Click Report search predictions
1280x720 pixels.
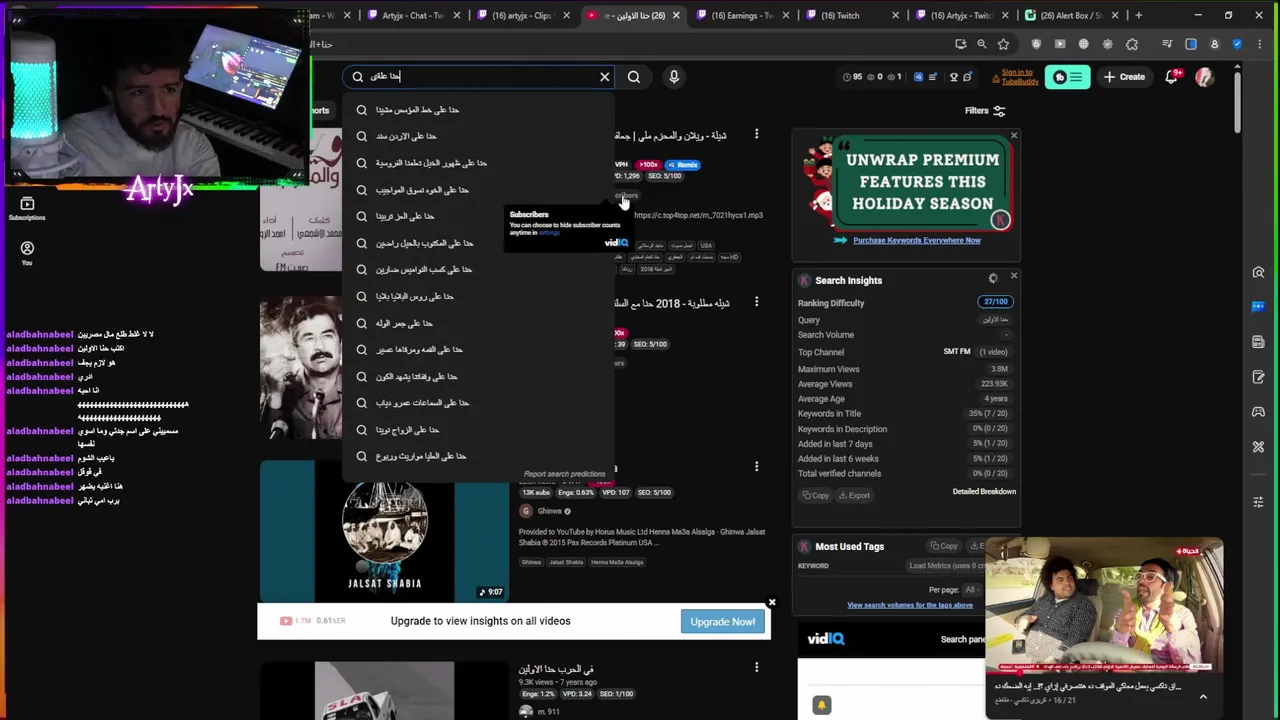point(564,474)
